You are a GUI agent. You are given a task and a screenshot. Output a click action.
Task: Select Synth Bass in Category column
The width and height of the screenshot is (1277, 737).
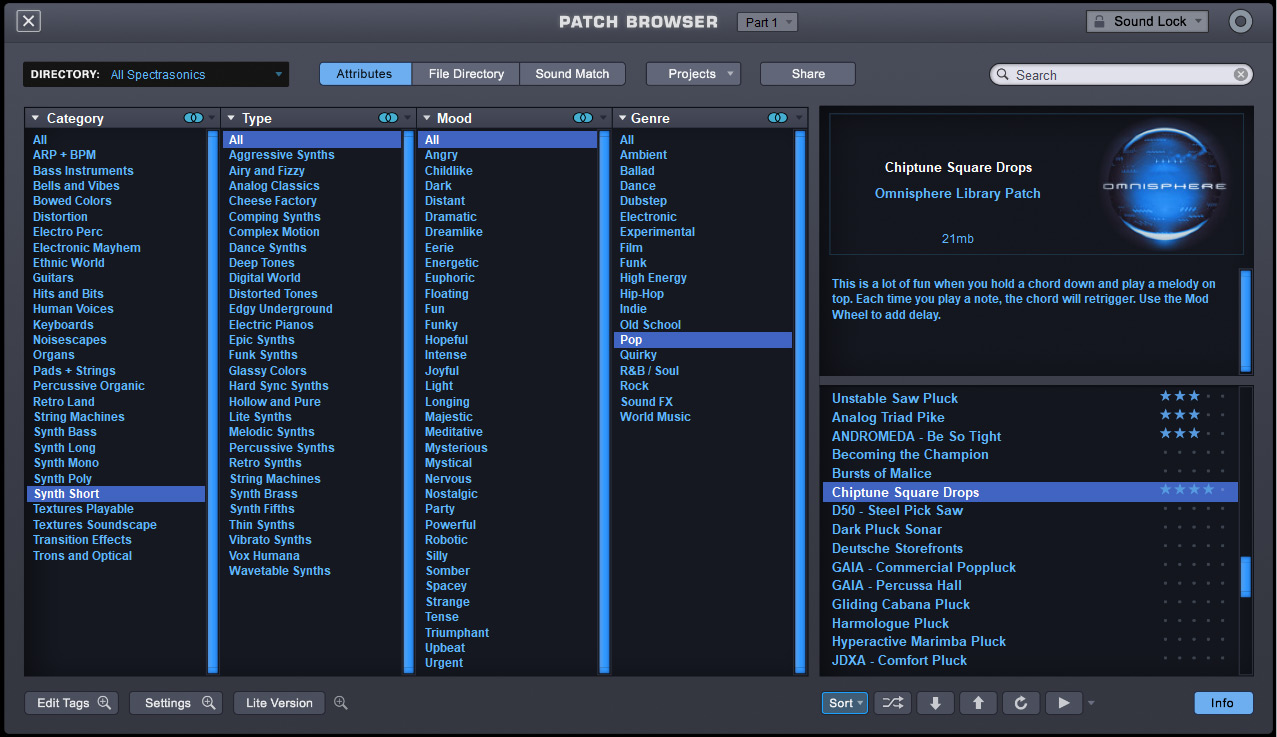(65, 432)
